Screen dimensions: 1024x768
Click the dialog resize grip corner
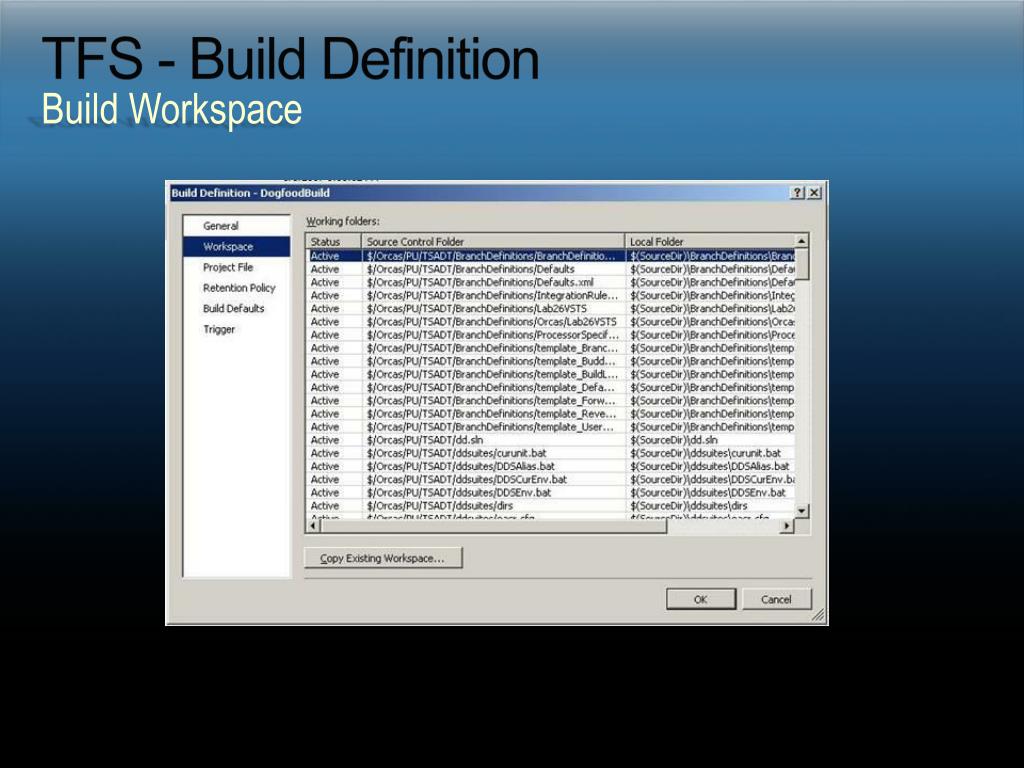818,615
